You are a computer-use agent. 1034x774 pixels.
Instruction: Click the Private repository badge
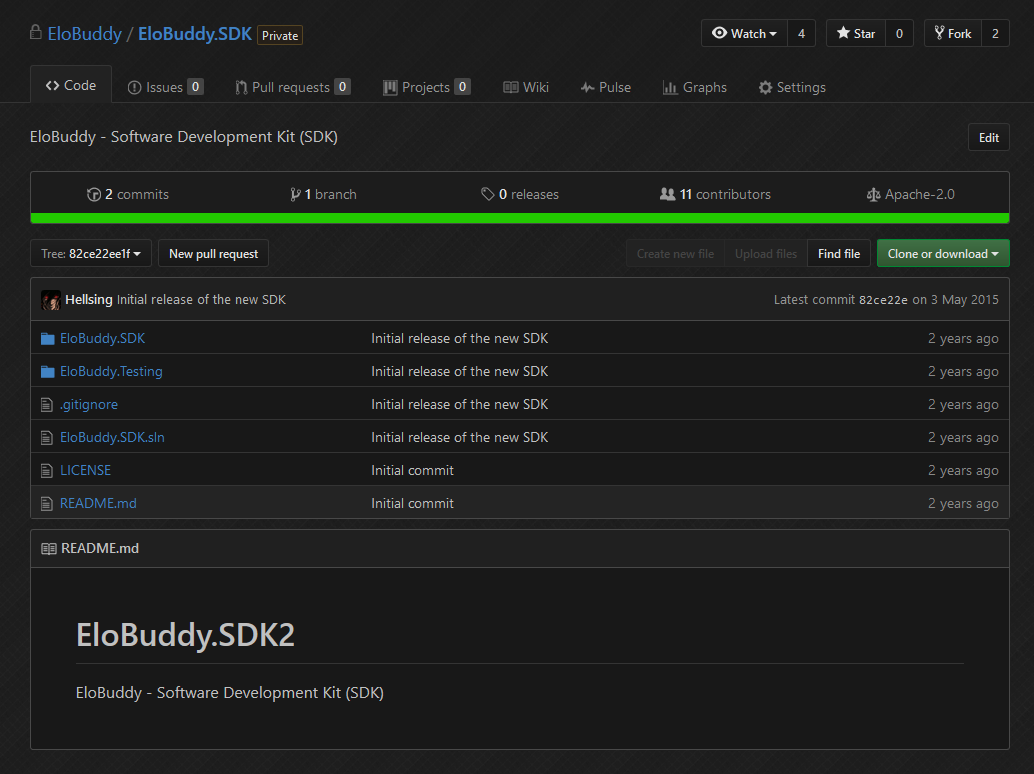click(x=280, y=36)
